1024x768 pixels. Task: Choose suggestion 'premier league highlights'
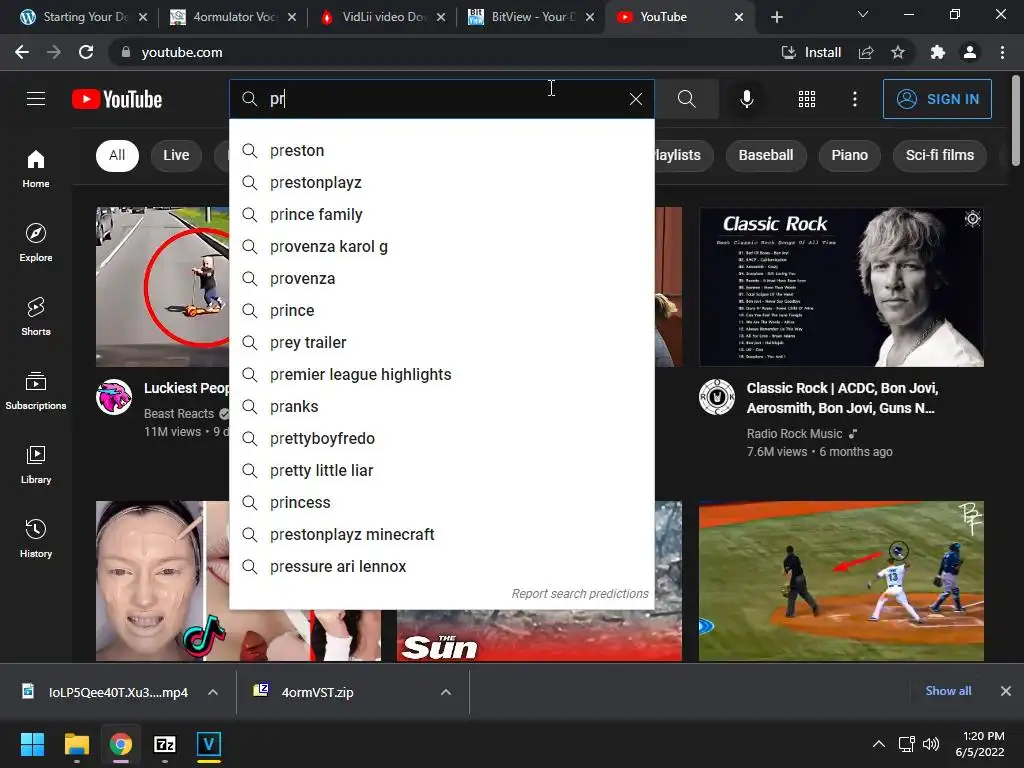(x=442, y=375)
